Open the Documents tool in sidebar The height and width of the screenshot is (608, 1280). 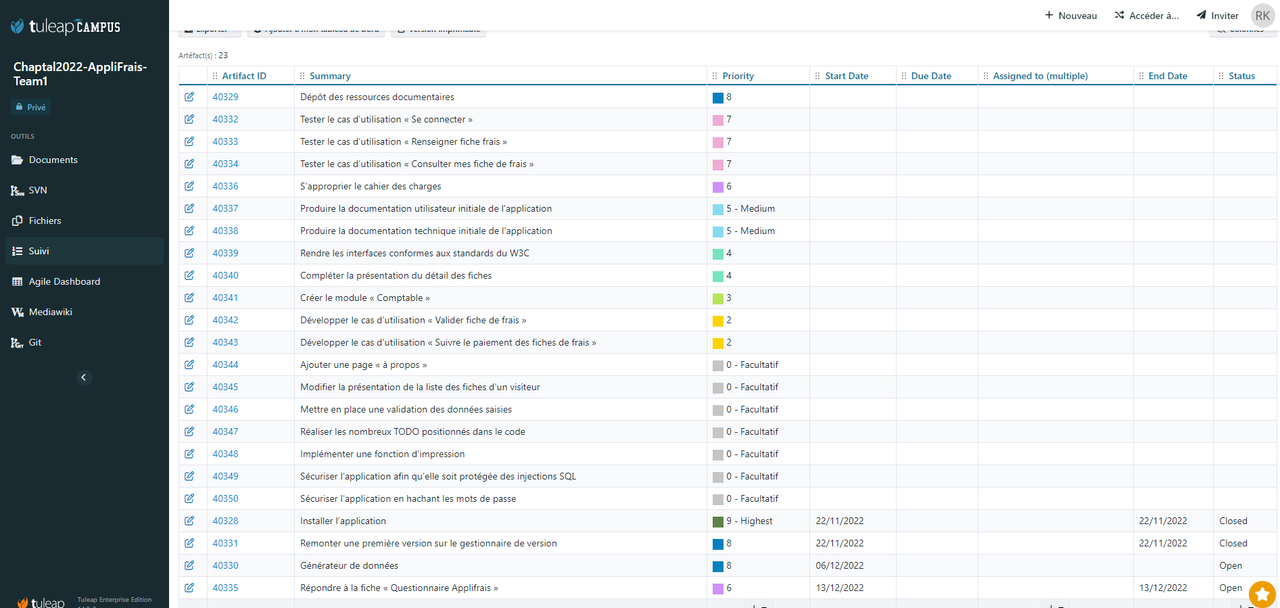tap(82, 160)
